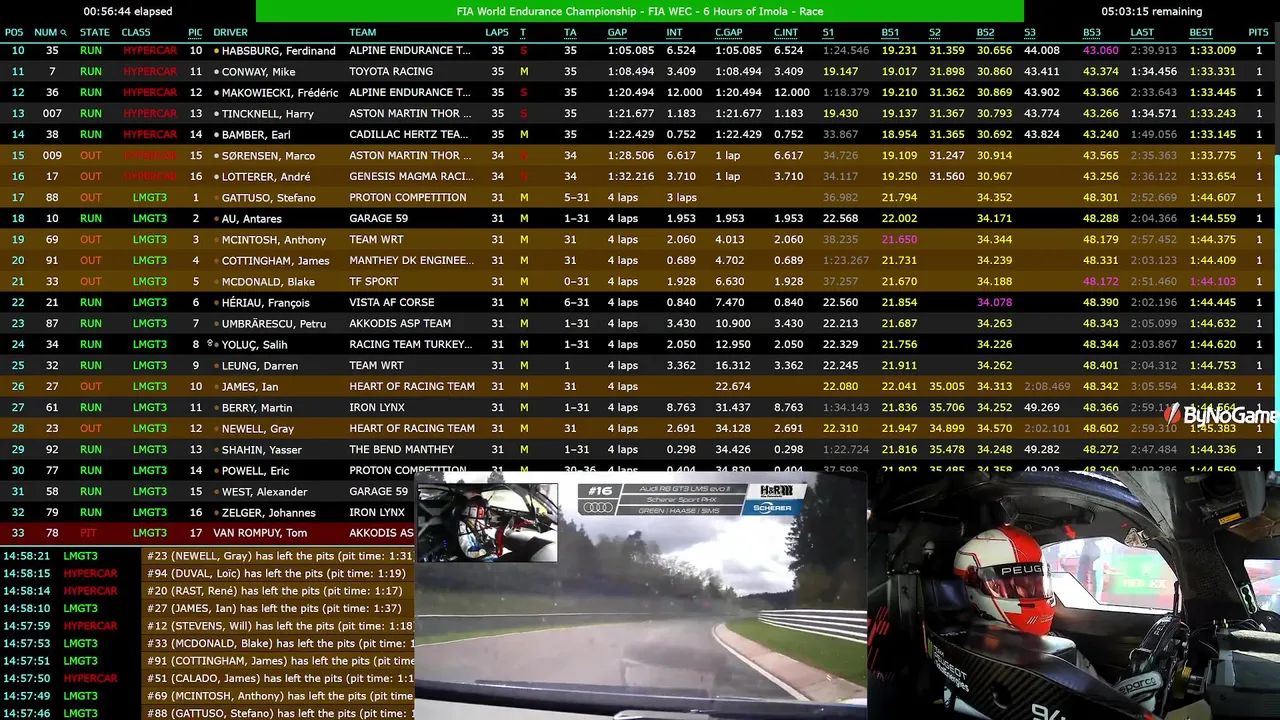The image size is (1280, 720).
Task: Click the search magnifier next to NUM
Action: (x=64, y=33)
